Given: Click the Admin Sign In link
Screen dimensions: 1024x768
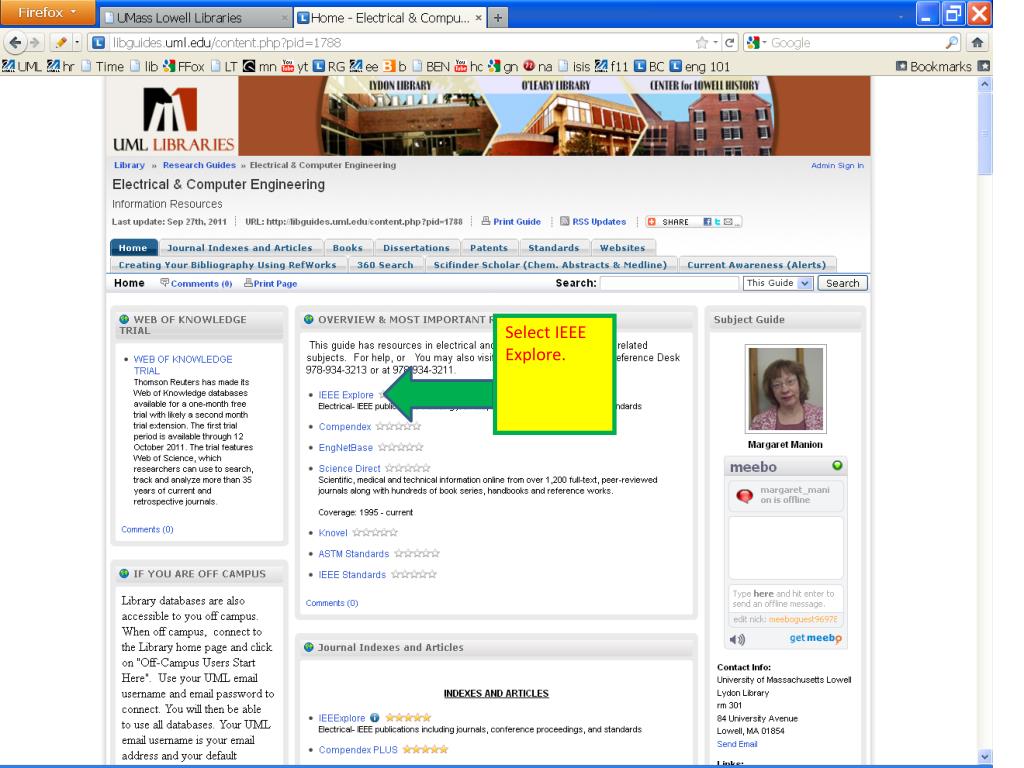Looking at the screenshot, I should (837, 166).
